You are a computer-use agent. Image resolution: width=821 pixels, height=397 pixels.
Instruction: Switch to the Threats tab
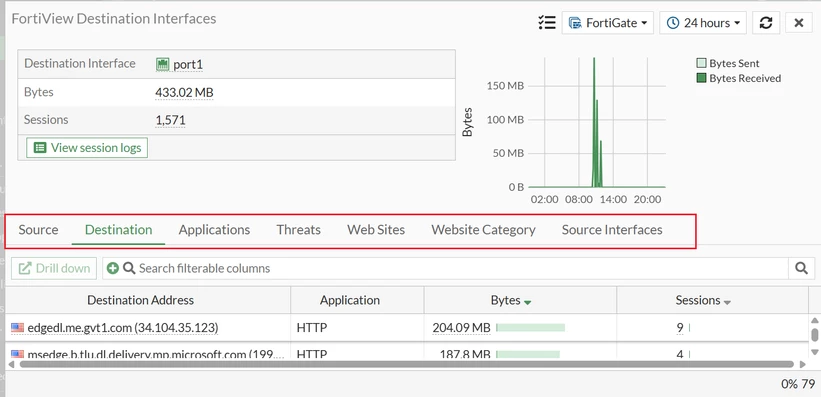(298, 230)
